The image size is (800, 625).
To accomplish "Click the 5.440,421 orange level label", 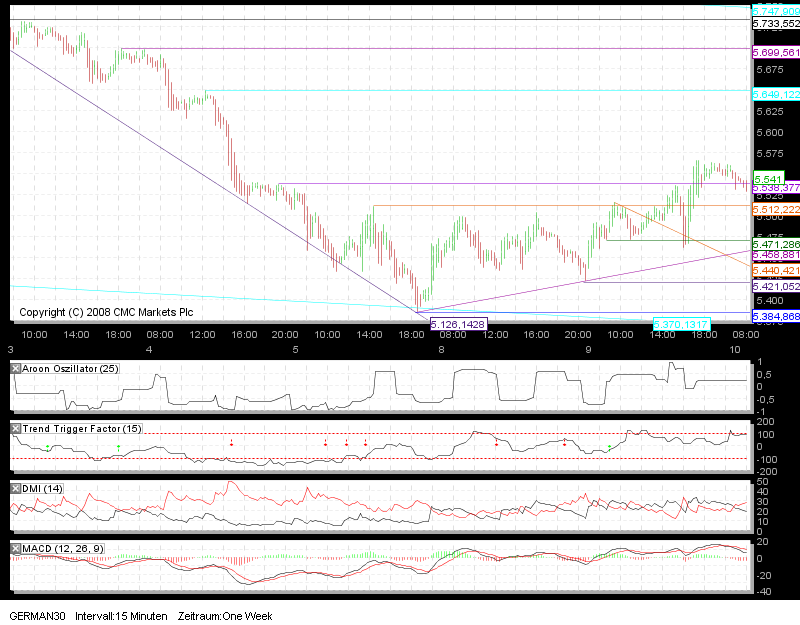I will point(776,270).
